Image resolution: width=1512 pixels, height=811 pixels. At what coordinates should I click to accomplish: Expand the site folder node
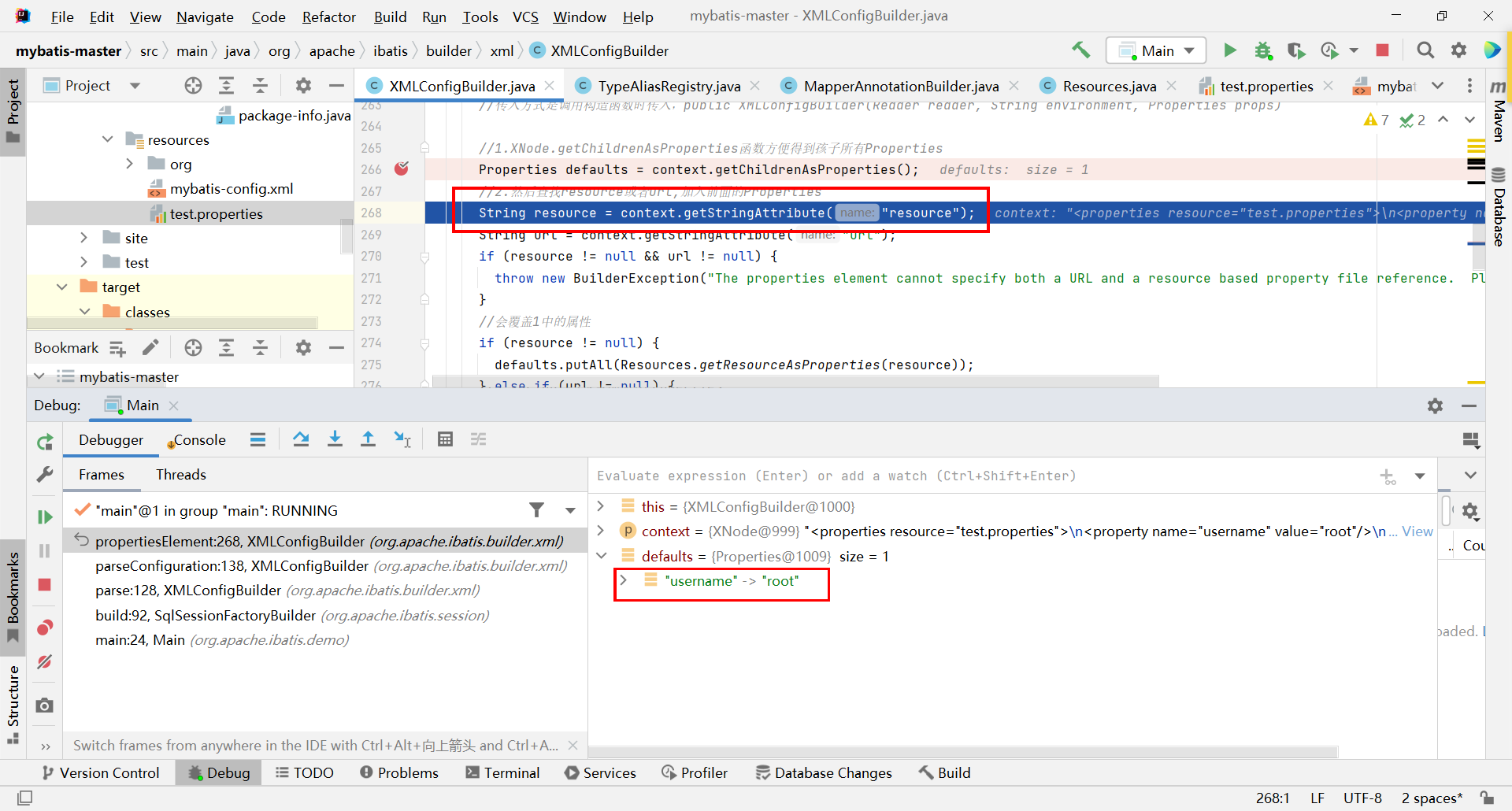point(84,238)
